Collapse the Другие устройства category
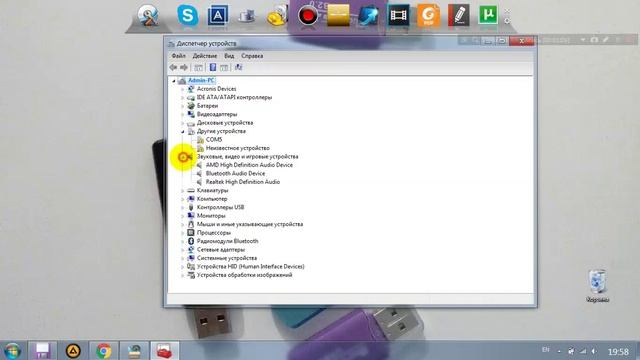Viewport: 640px width, 360px height. point(182,131)
